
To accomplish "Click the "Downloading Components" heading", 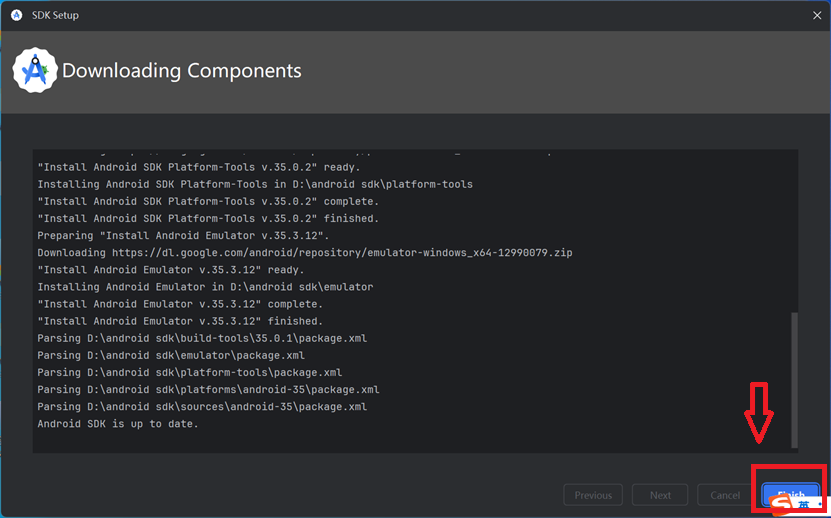I will pyautogui.click(x=182, y=71).
